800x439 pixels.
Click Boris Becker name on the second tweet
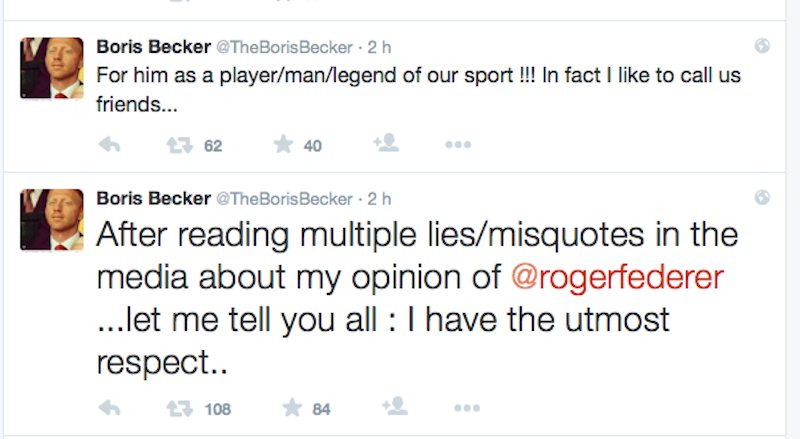point(152,198)
